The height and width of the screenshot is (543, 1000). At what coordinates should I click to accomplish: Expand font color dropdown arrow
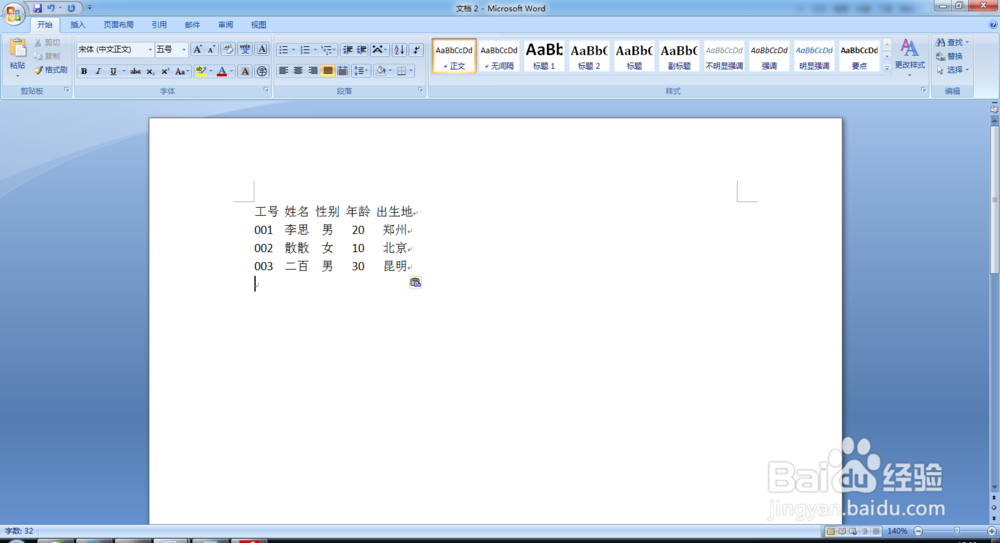tap(232, 71)
